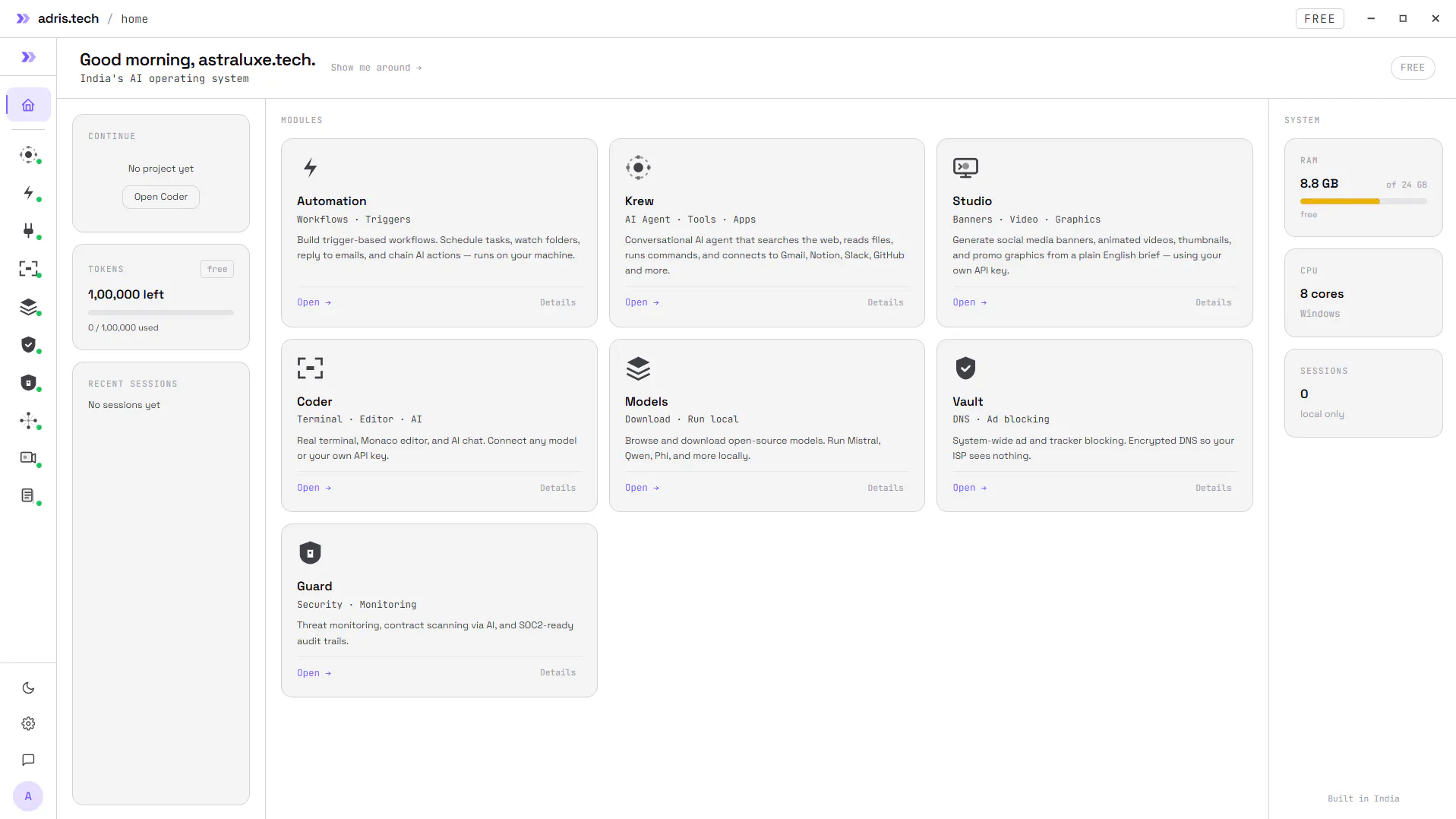The width and height of the screenshot is (1456, 819).
Task: Click the Coder card bracket icon
Action: click(x=310, y=368)
